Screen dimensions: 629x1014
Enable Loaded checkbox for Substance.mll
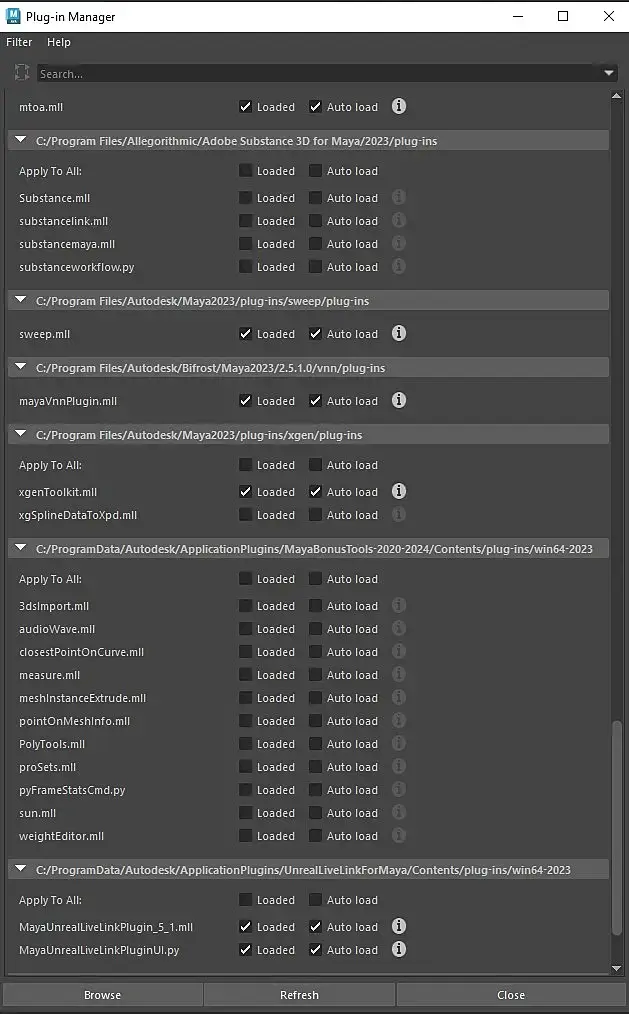[x=246, y=198]
